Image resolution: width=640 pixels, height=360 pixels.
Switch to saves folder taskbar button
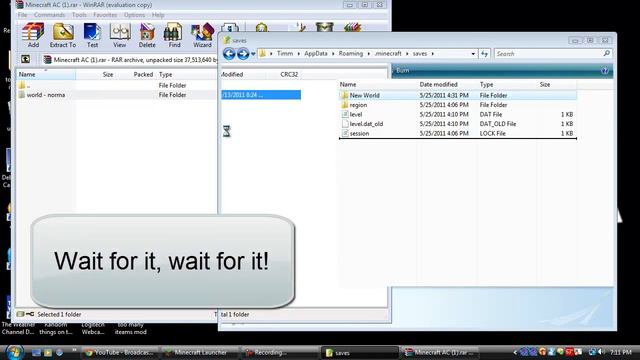click(x=360, y=353)
